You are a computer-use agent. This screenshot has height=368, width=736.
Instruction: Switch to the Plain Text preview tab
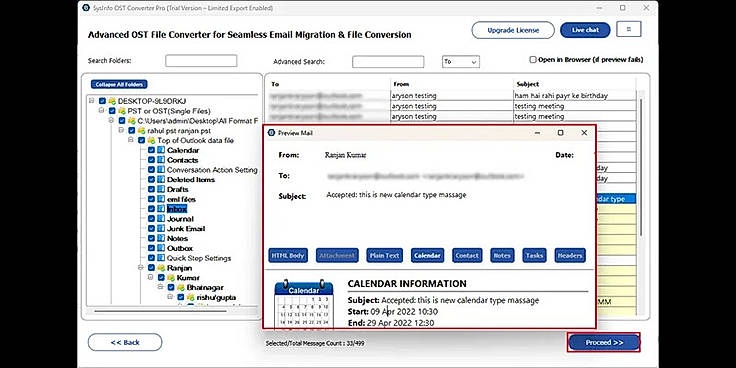(384, 256)
